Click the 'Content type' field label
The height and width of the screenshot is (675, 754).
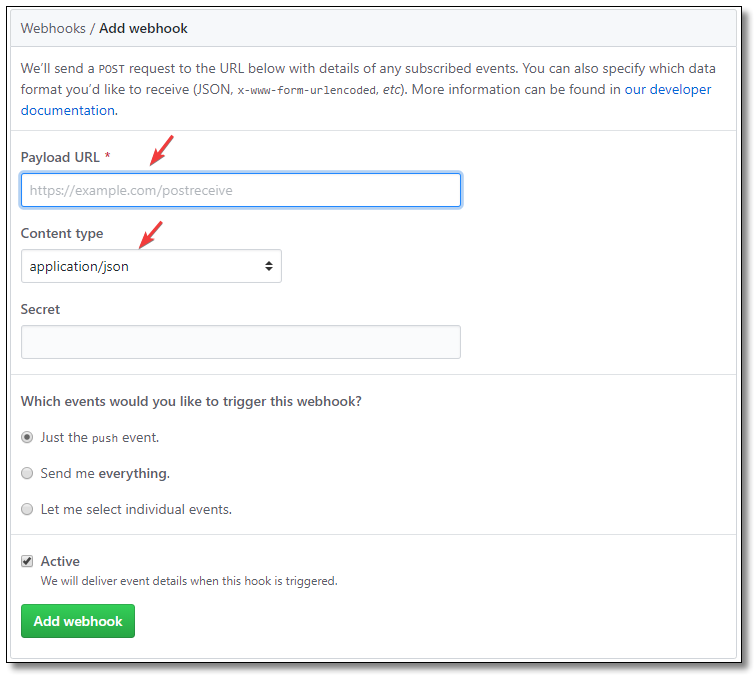(62, 233)
